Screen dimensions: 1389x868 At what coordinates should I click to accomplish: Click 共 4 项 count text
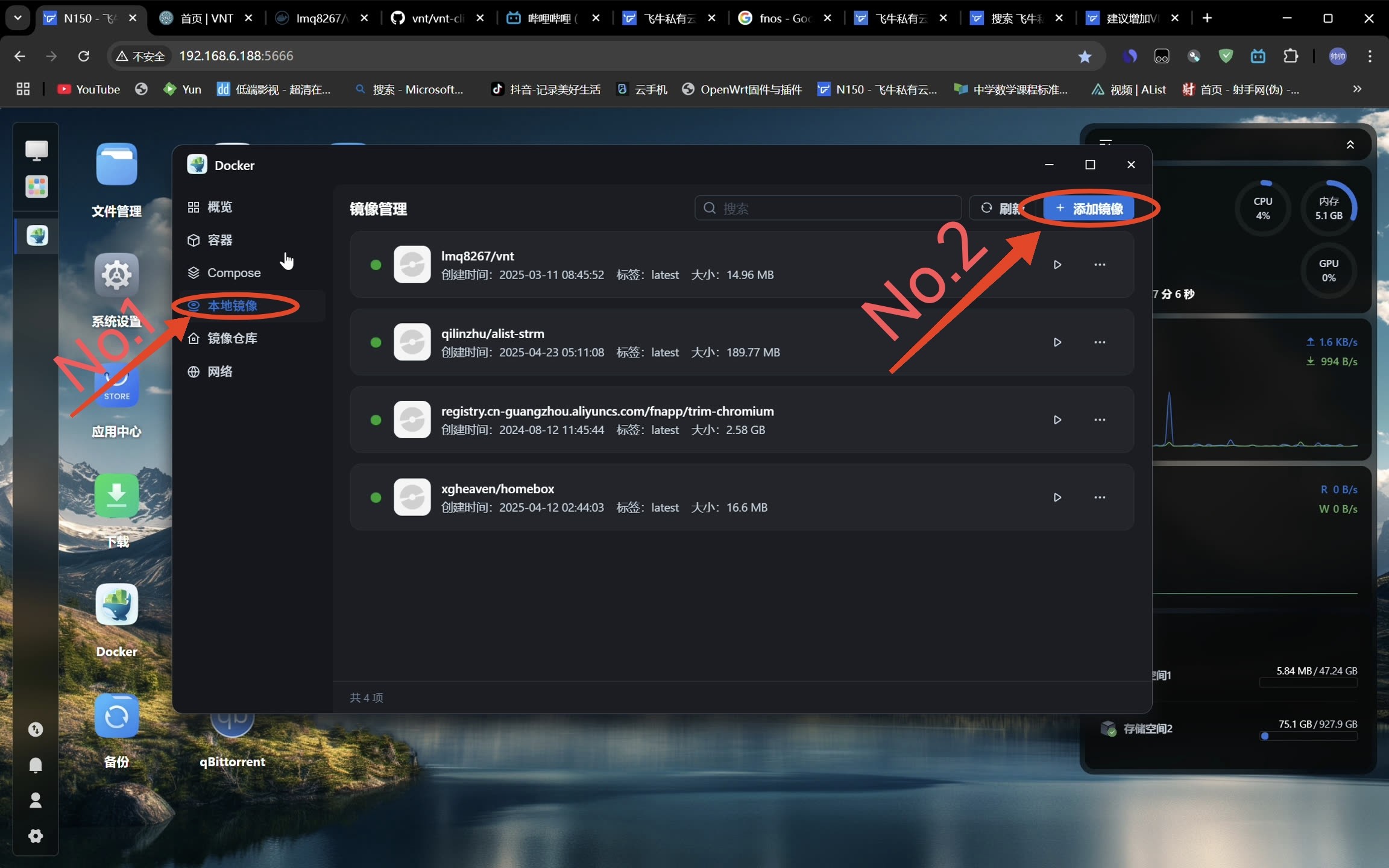click(x=367, y=697)
